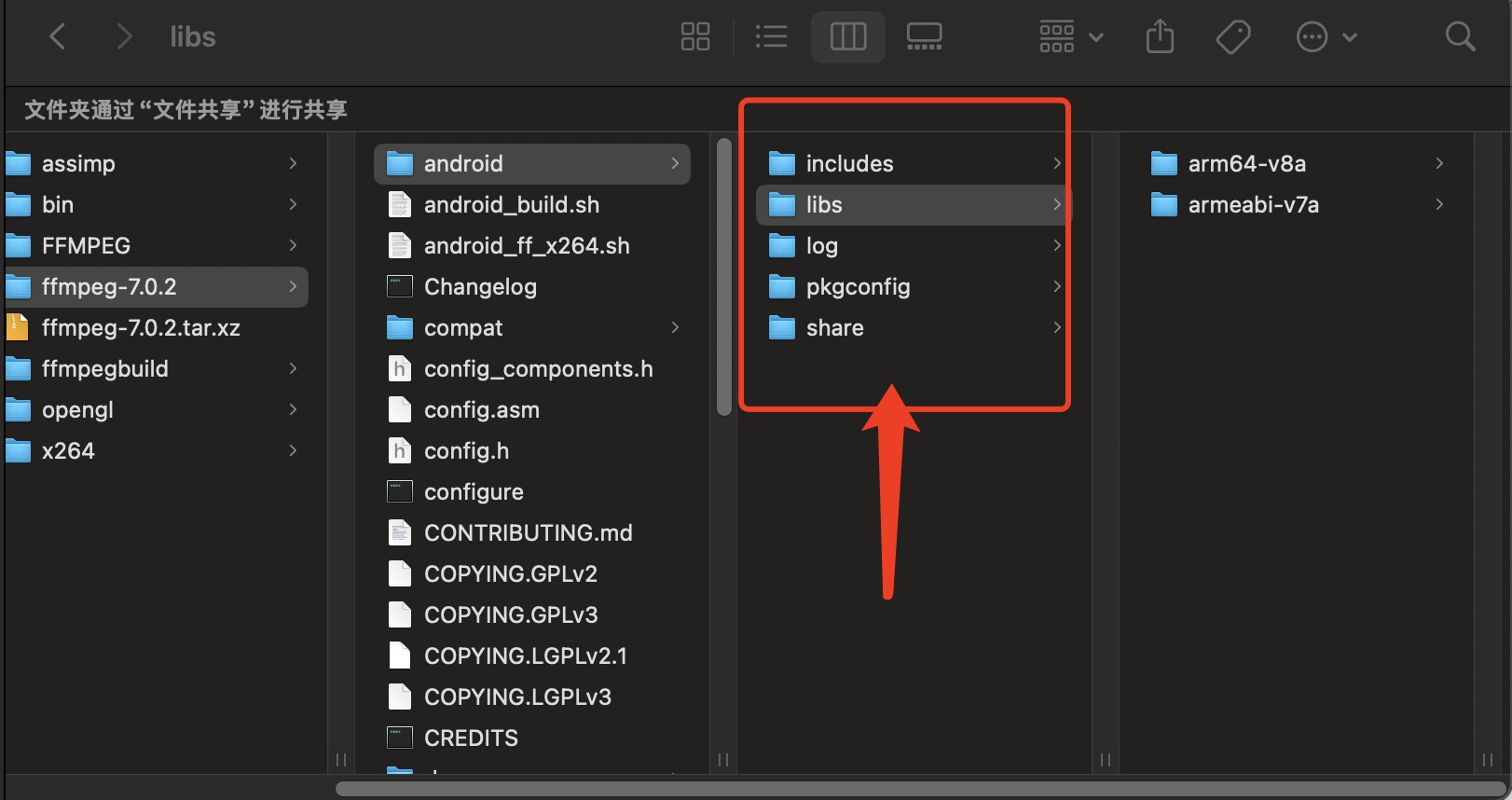Select the opengl folder

(155, 410)
